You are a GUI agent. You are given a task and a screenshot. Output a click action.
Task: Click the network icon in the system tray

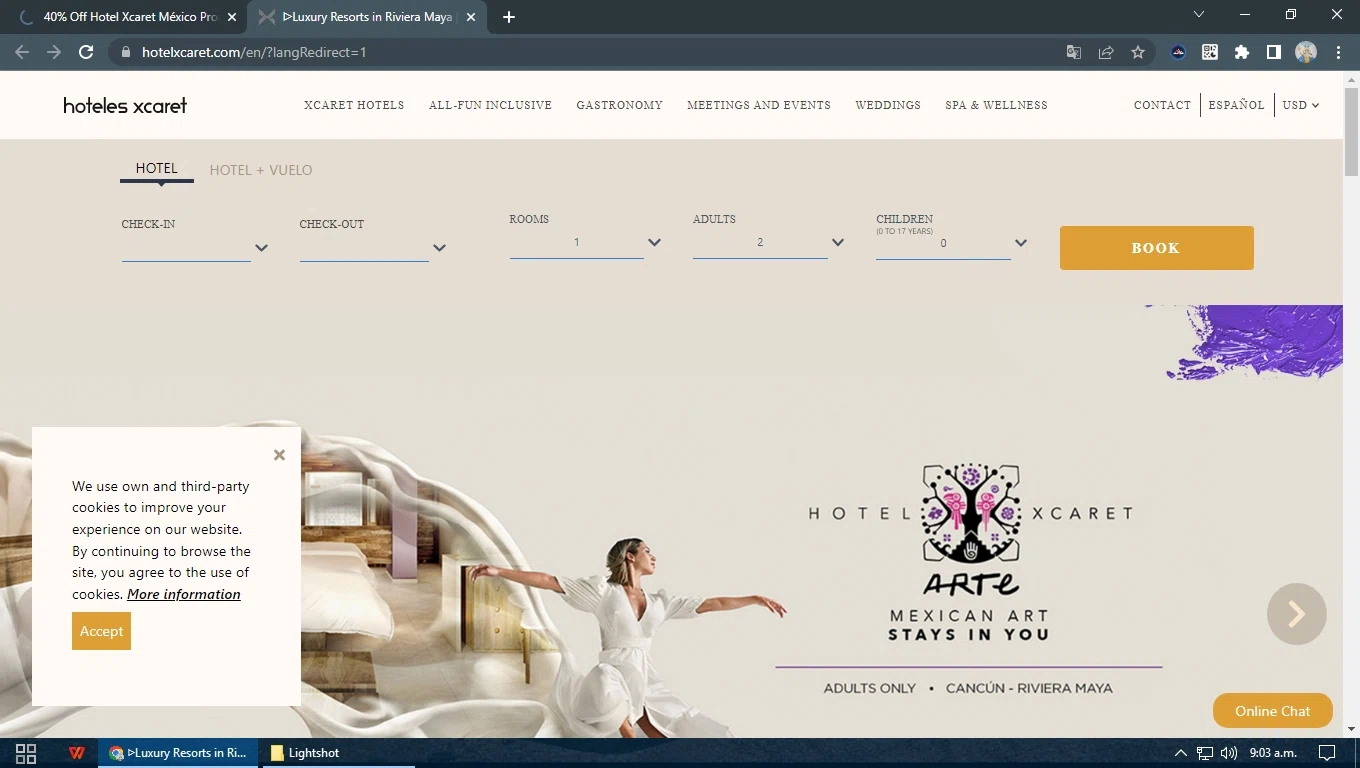(1205, 753)
